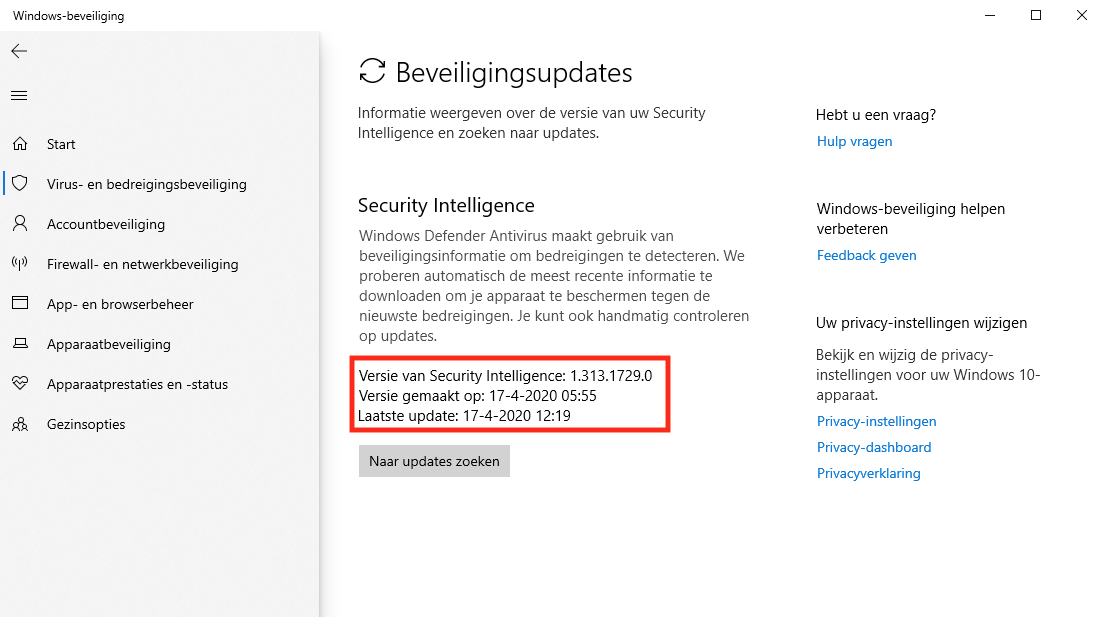Click the Gezinsopties family icon
This screenshot has width=1102, height=617.
[x=19, y=424]
